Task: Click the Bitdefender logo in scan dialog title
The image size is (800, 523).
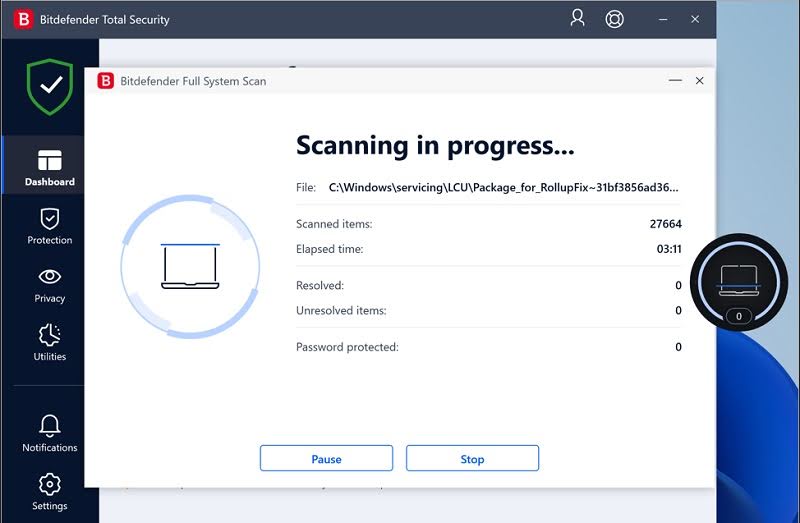Action: click(105, 81)
